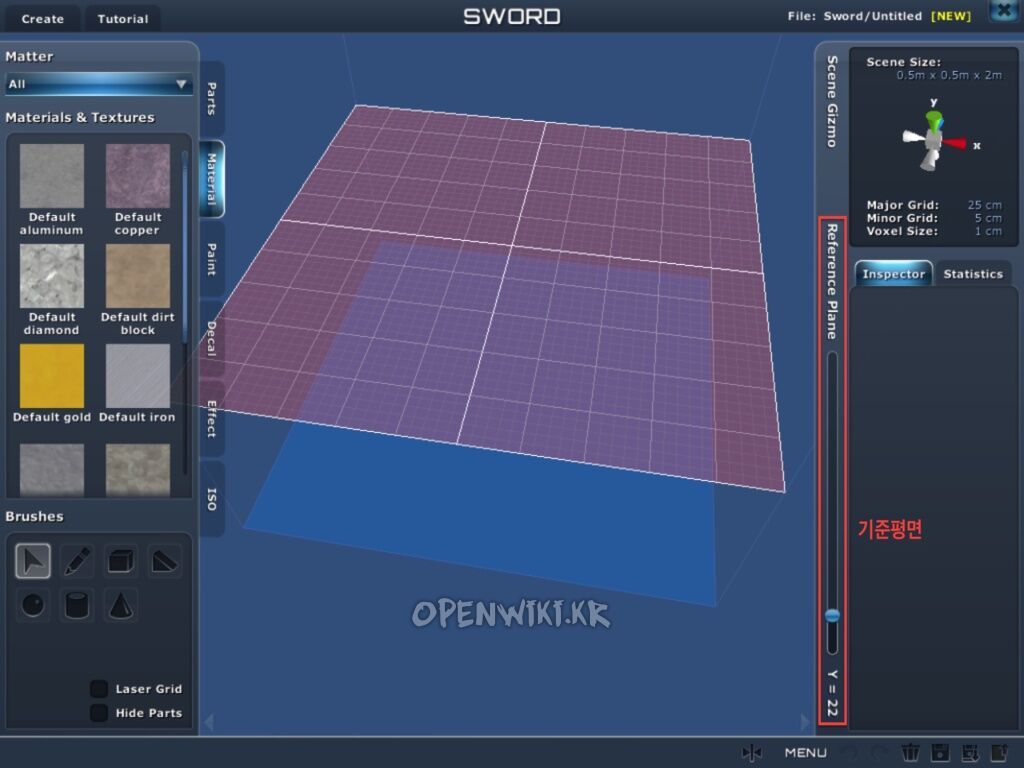Collapse right panel with the right arrow

pyautogui.click(x=805, y=722)
